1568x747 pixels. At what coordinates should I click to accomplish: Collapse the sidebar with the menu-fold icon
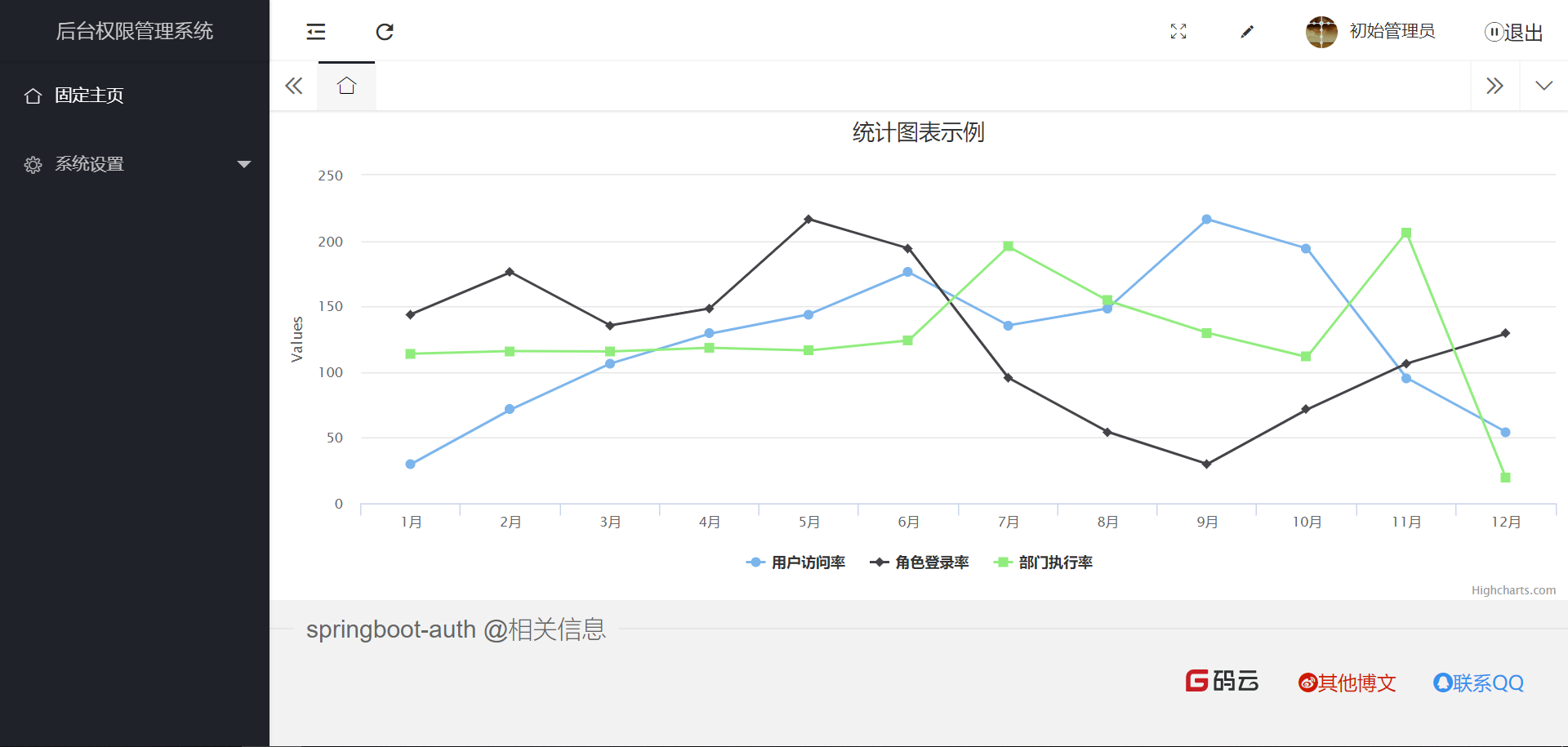[x=316, y=32]
